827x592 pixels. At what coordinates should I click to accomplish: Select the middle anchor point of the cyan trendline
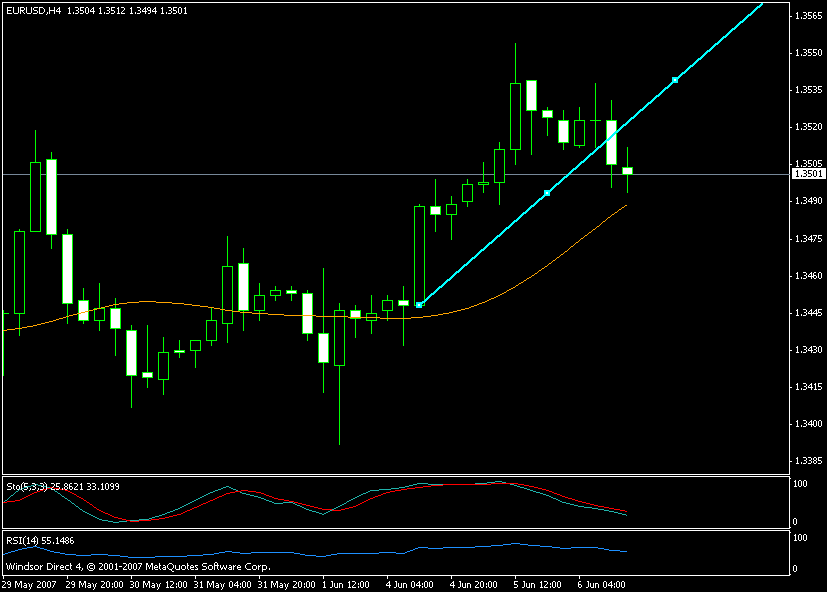coord(546,192)
